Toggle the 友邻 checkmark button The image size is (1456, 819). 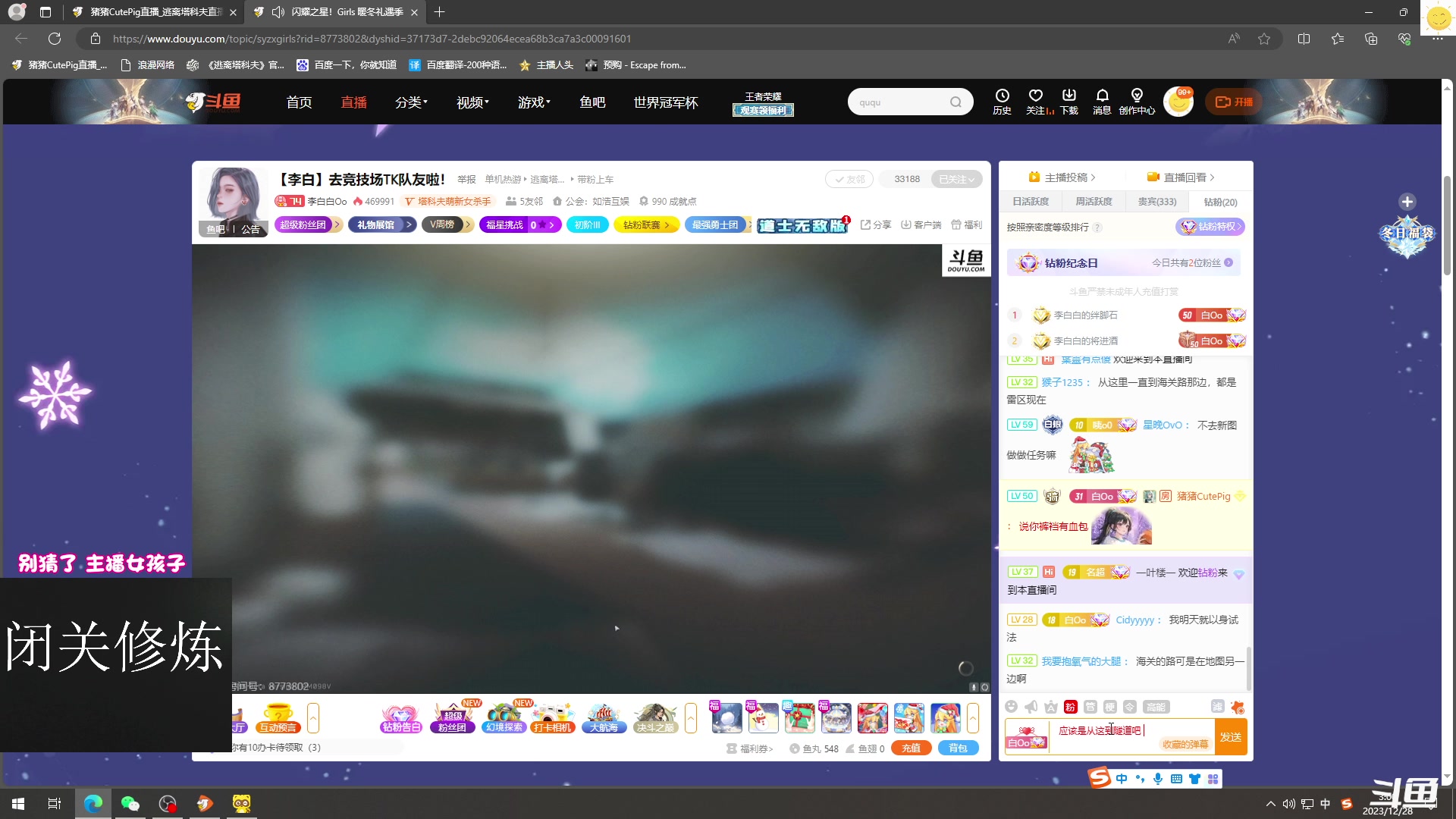pyautogui.click(x=849, y=179)
